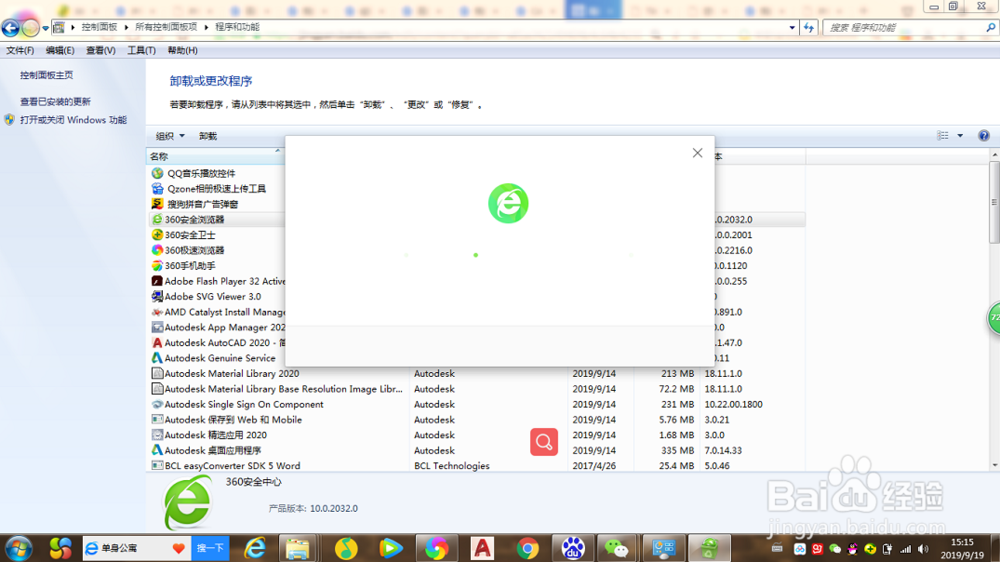Open the 帮助(H) menu
Image resolution: width=1000 pixels, height=562 pixels.
(x=182, y=50)
